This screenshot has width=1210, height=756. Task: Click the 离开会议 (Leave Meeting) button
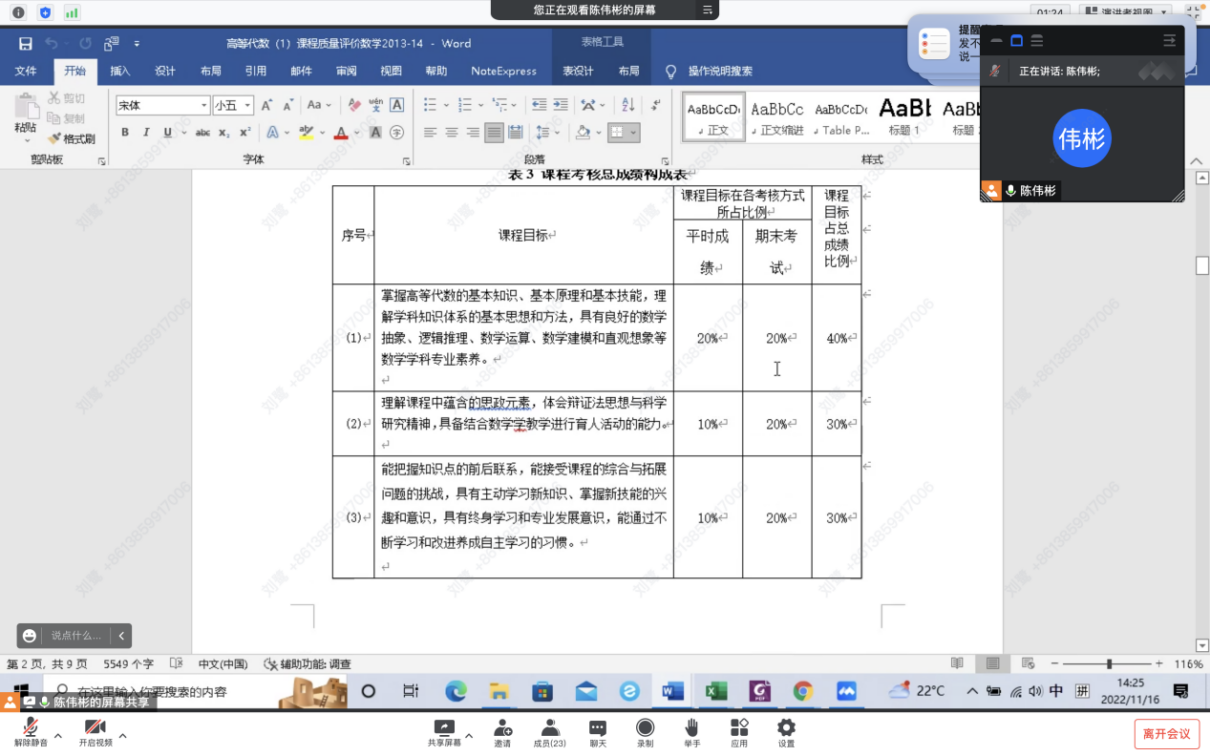pos(1166,734)
